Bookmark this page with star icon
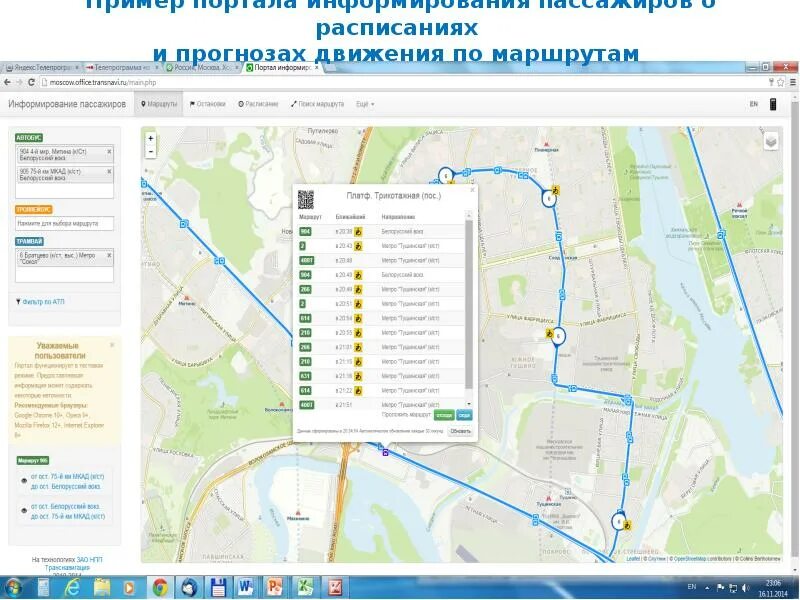This screenshot has width=800, height=600. 780,82
